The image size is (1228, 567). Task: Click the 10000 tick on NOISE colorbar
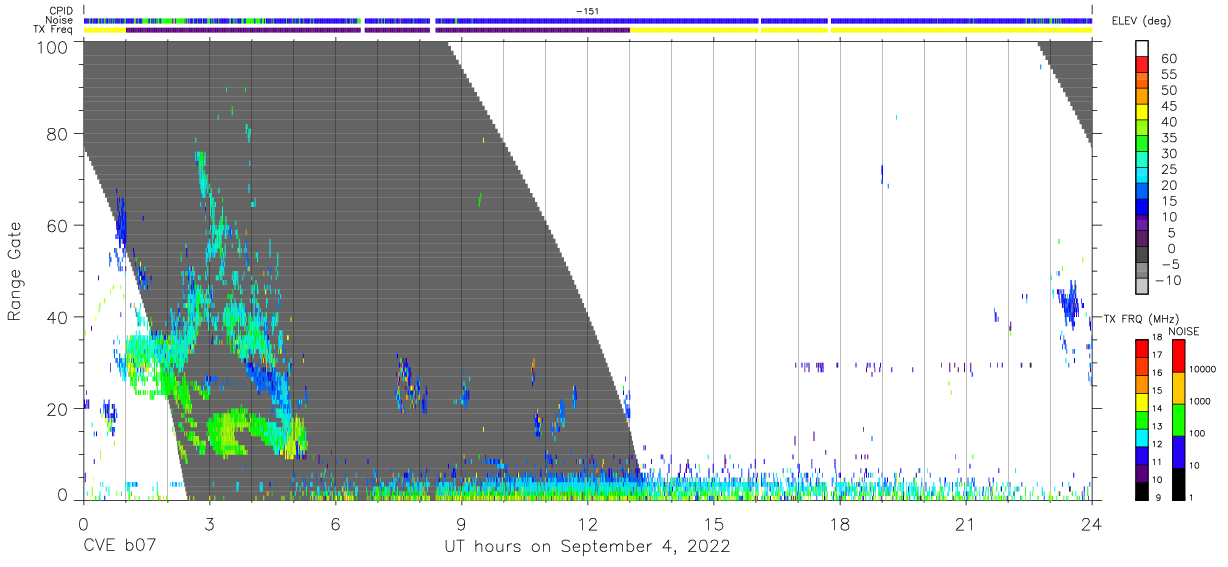click(1204, 369)
